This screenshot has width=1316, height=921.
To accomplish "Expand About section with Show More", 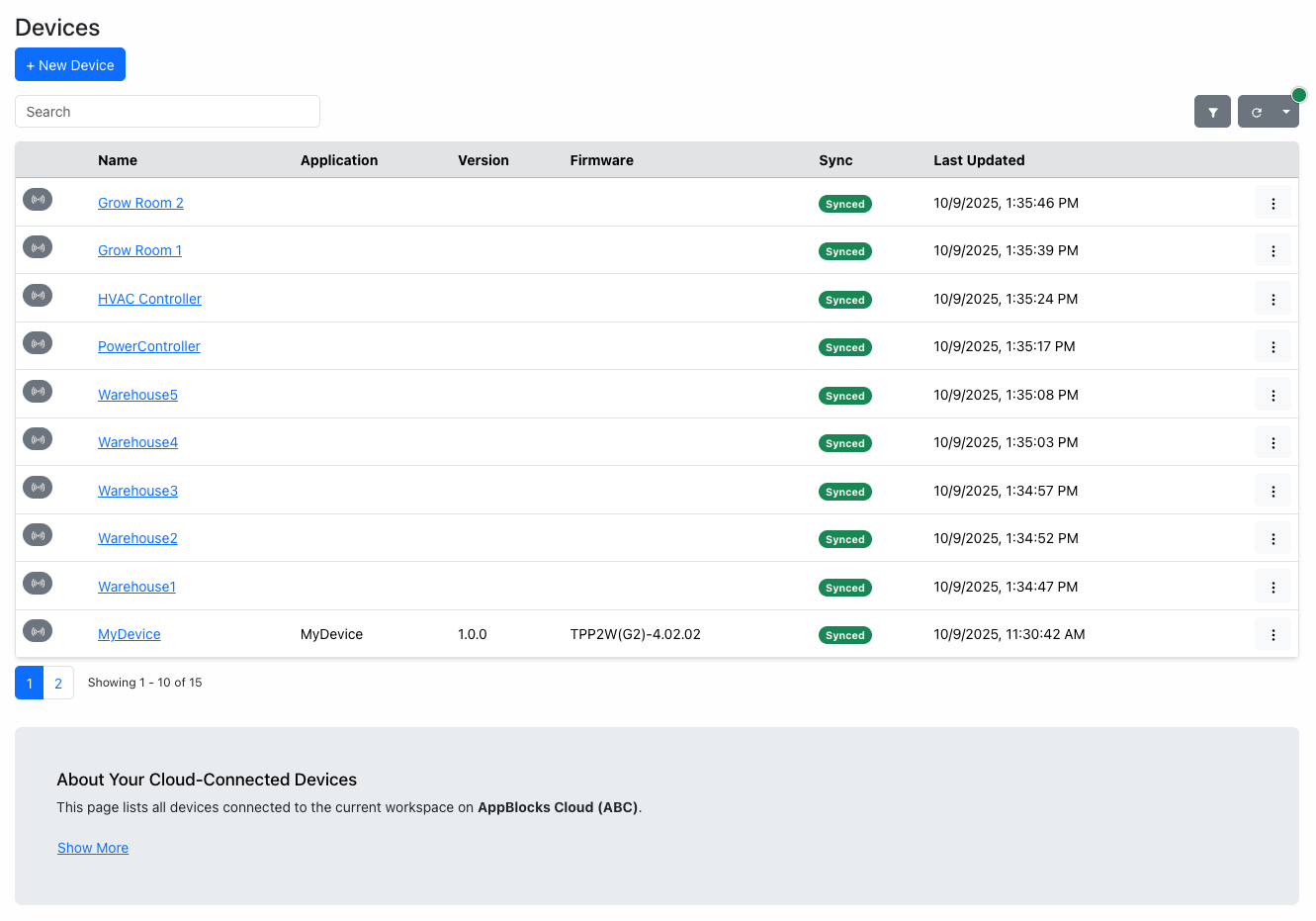I will pos(93,848).
